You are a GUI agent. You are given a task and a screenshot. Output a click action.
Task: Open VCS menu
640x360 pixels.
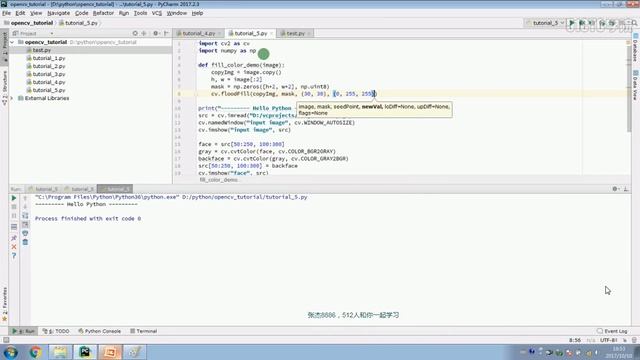click(x=157, y=13)
